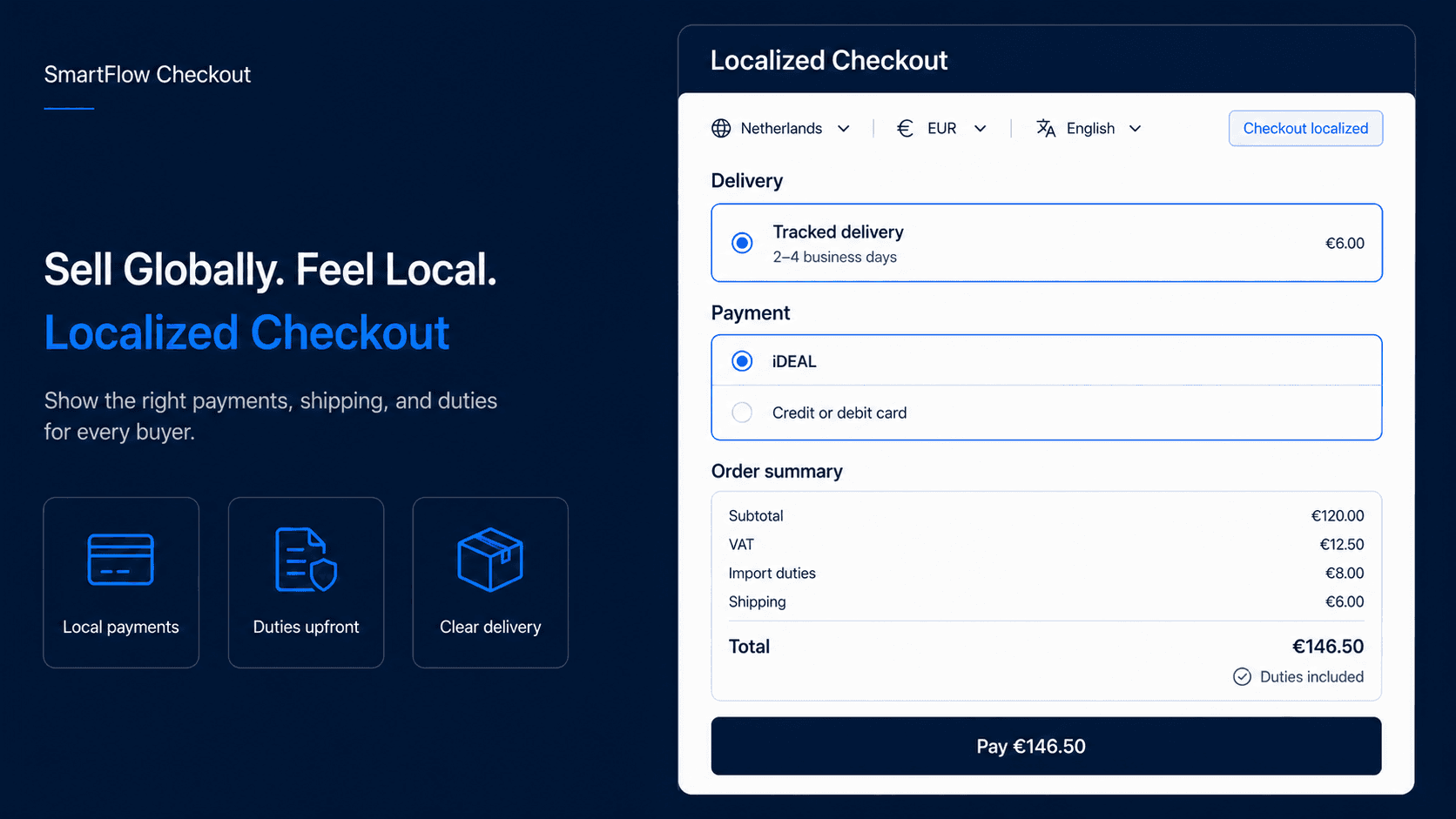Click the Local payments label
The width and height of the screenshot is (1456, 819).
pos(121,628)
